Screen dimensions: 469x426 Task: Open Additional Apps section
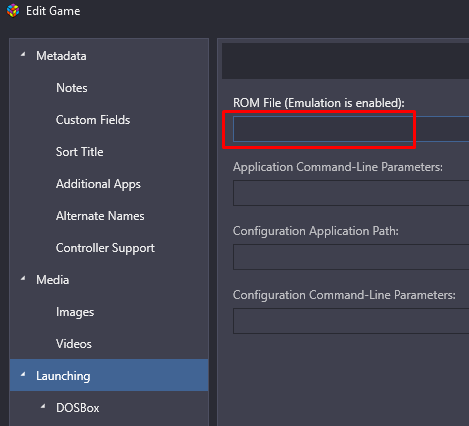(98, 184)
